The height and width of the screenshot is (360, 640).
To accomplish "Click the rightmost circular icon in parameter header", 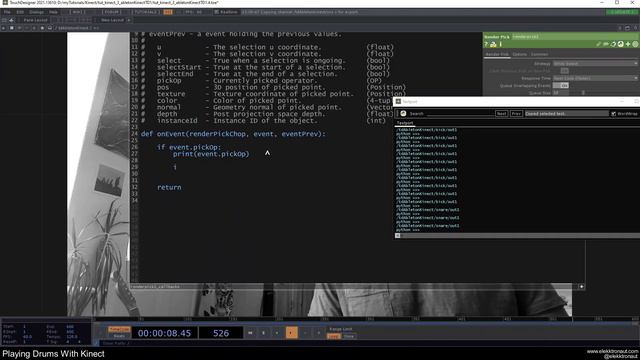I will click(635, 44).
